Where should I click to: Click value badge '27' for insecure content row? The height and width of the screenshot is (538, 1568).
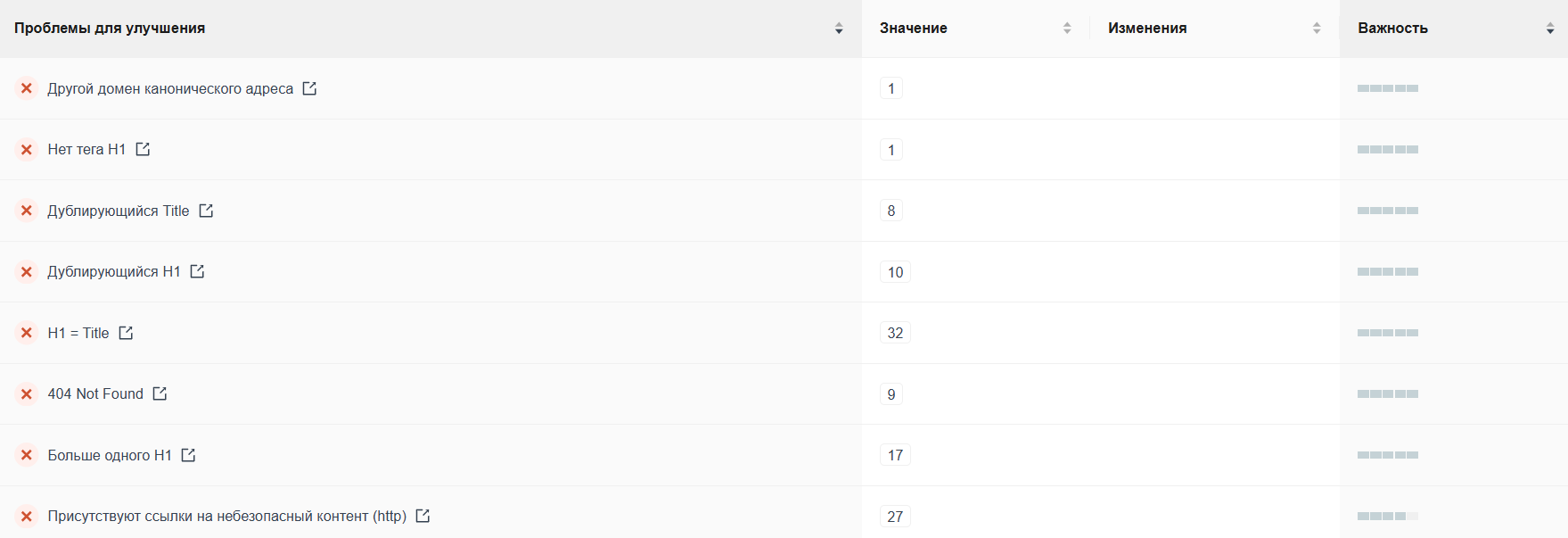tap(895, 517)
